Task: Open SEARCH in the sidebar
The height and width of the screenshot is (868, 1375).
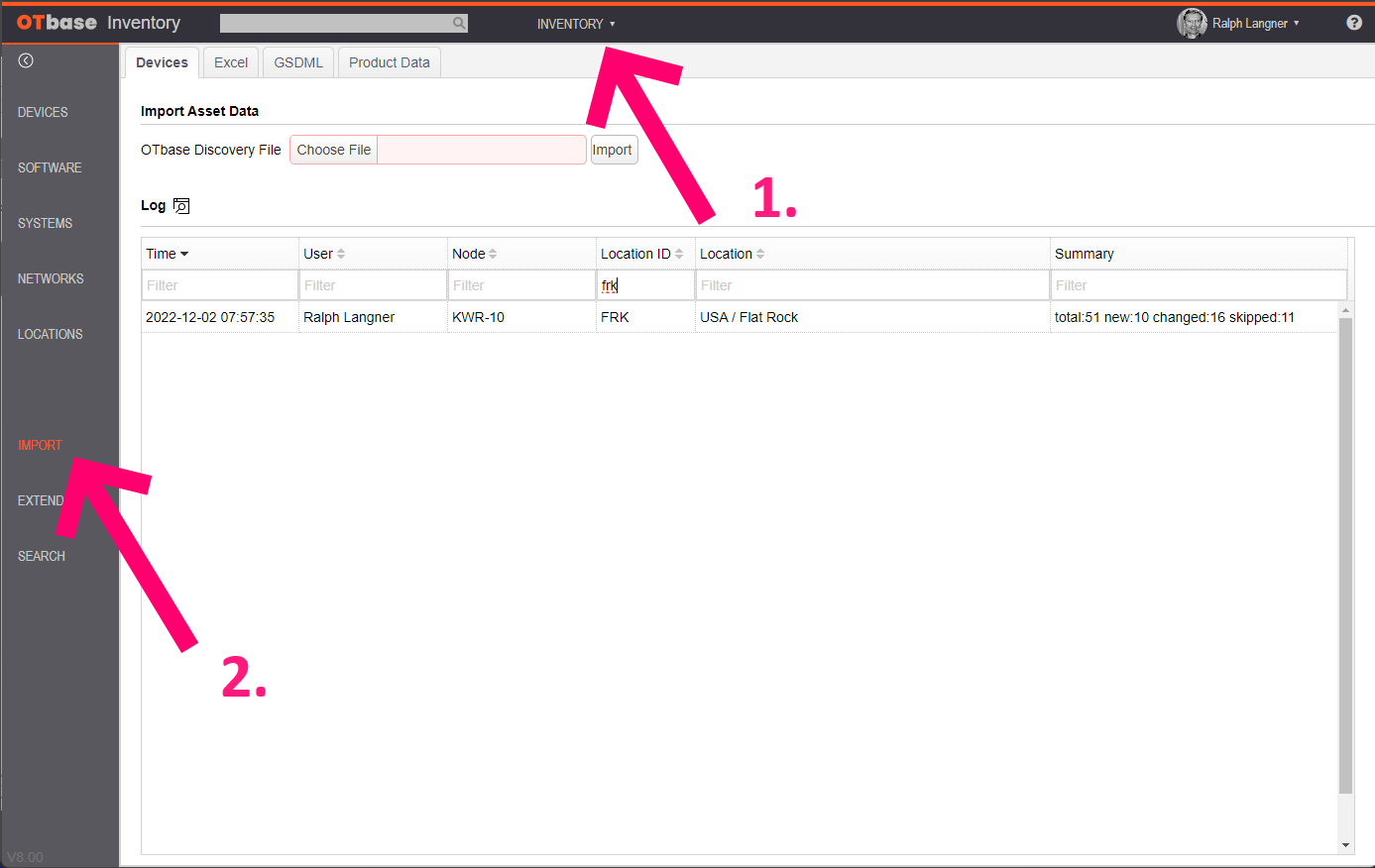Action: 42,556
